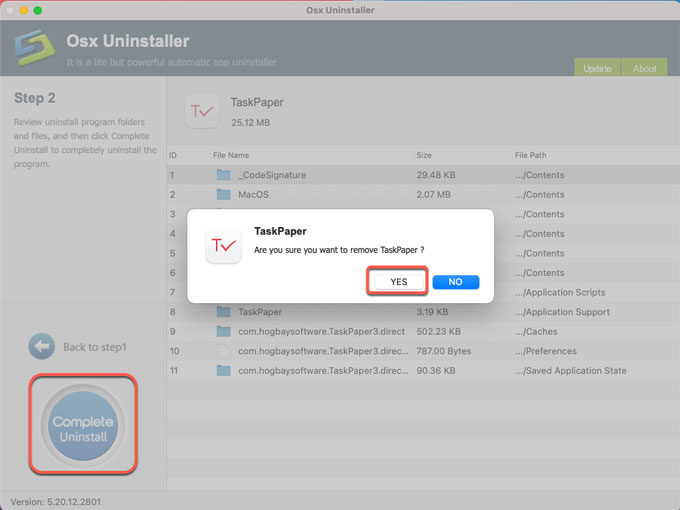Click the file icon in row 10
The height and width of the screenshot is (510, 680).
coord(223,351)
